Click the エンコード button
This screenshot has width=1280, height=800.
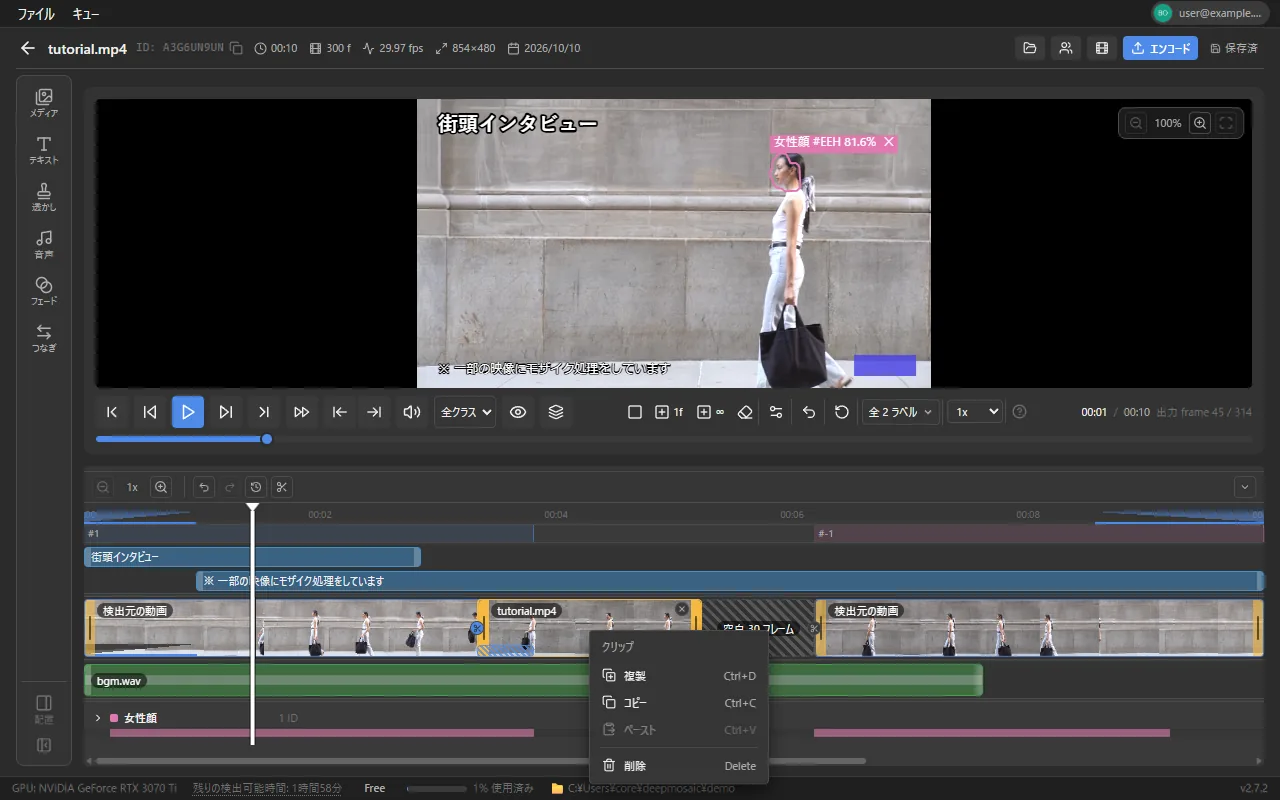pos(1160,48)
